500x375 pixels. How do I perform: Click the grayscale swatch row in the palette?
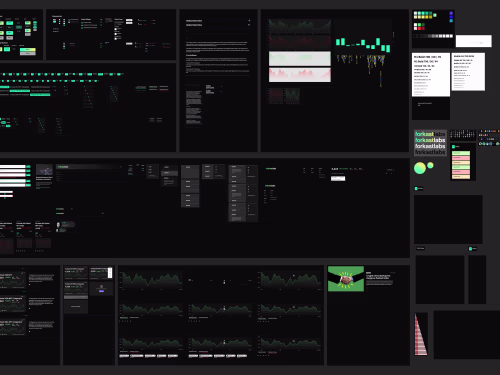pos(433,36)
